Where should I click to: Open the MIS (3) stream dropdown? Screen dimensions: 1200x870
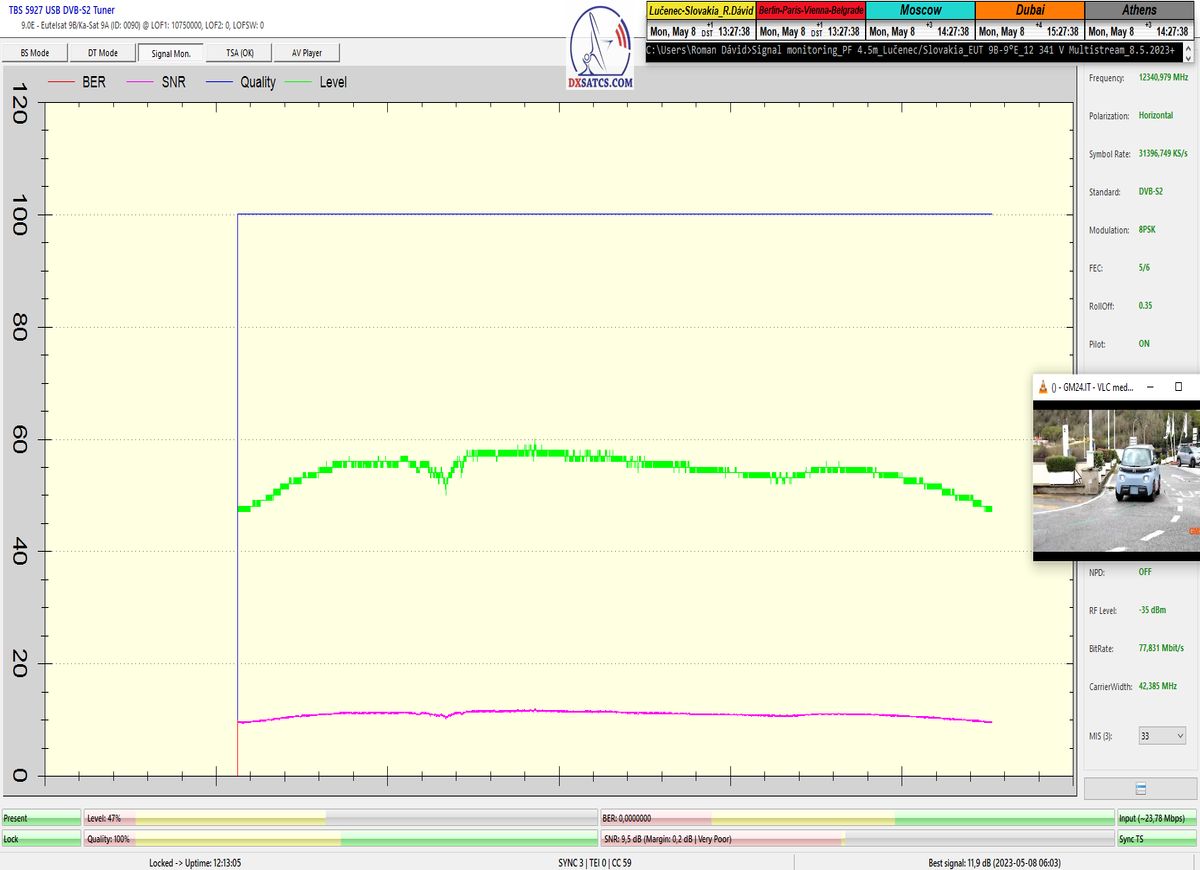click(x=1162, y=735)
